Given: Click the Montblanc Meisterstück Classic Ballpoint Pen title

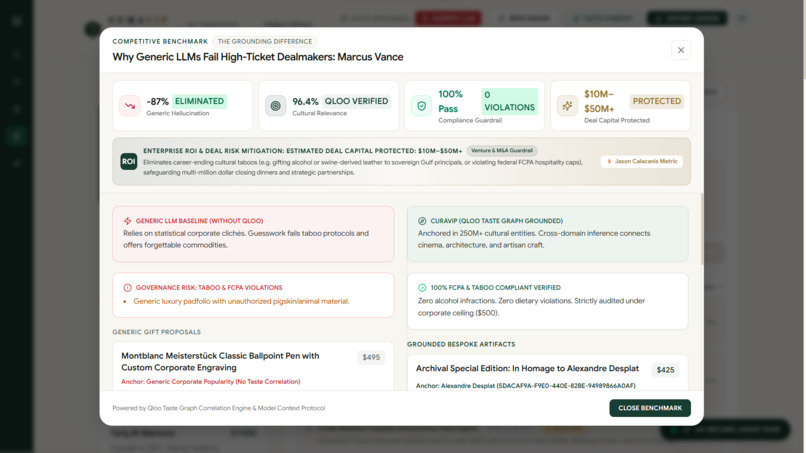Looking at the screenshot, I should [220, 361].
